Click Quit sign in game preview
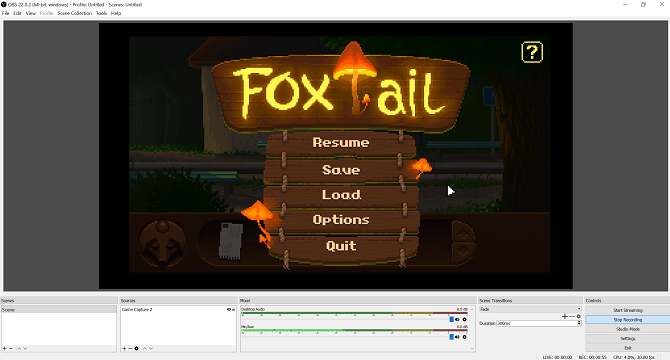The image size is (670, 360). pyautogui.click(x=341, y=246)
